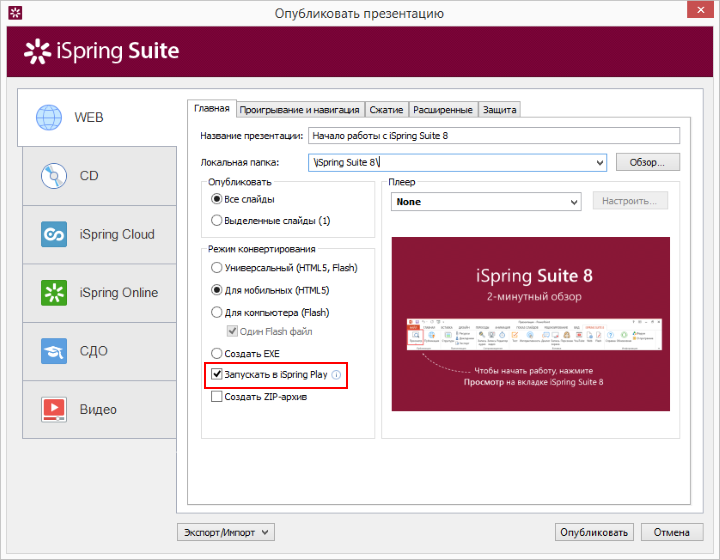Expand the Локальная папка dropdown arrow
Viewport: 720px width, 560px height.
[x=599, y=162]
